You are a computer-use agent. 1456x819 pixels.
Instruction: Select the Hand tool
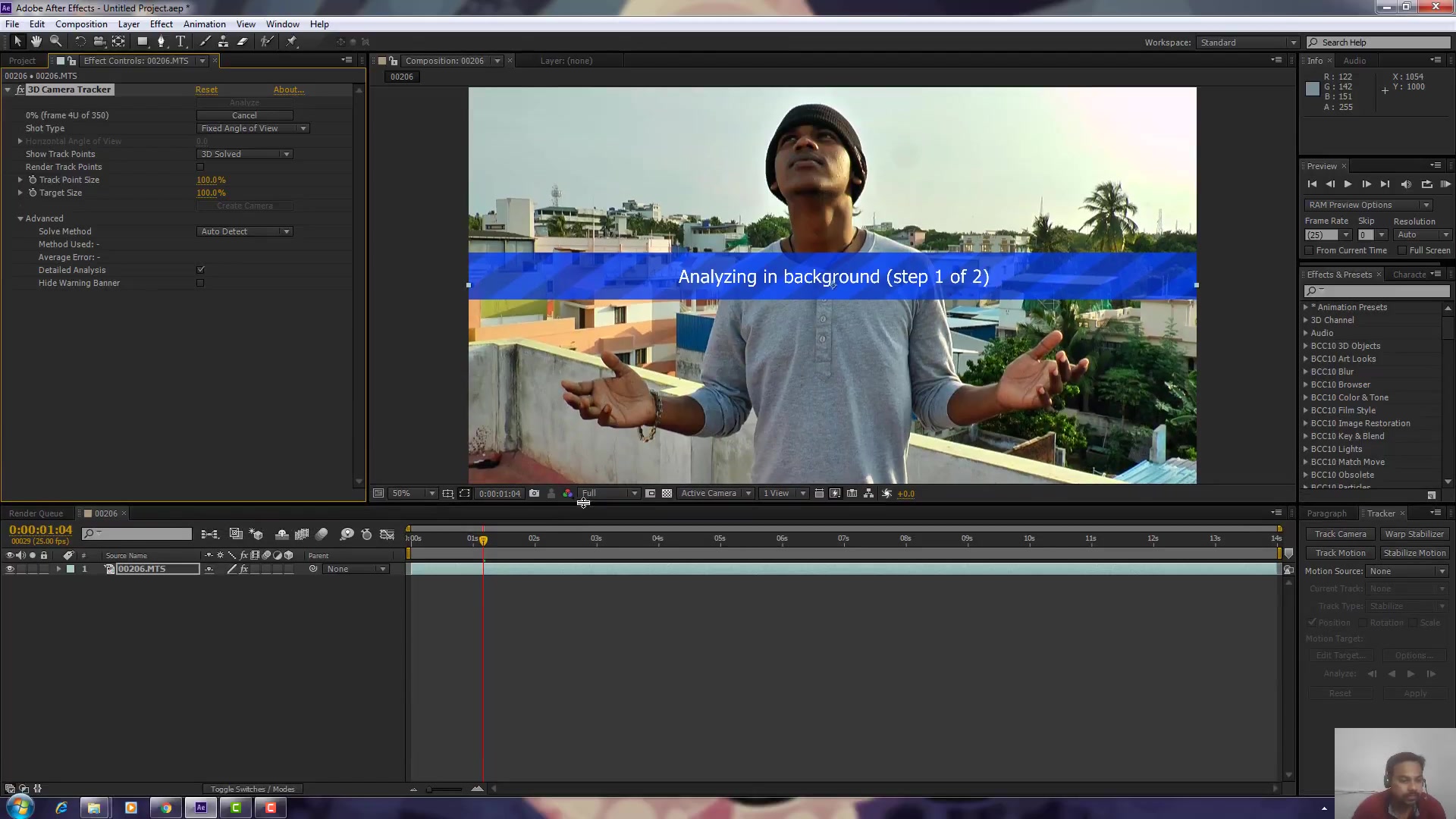36,42
